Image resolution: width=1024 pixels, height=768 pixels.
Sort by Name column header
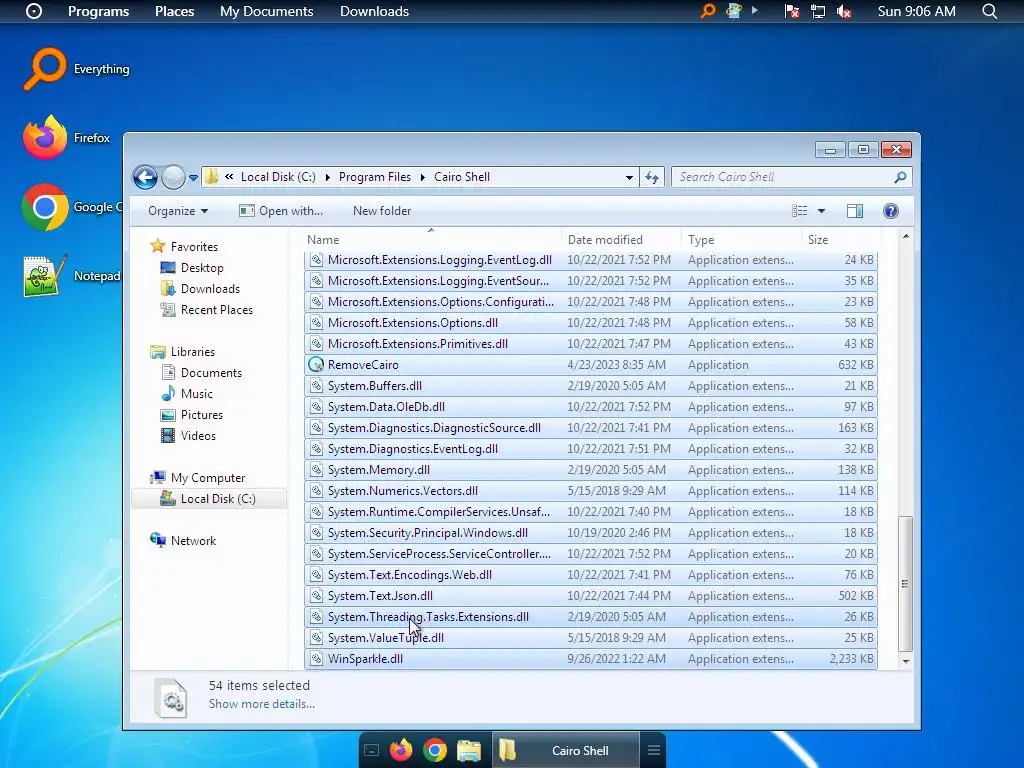[431, 240]
